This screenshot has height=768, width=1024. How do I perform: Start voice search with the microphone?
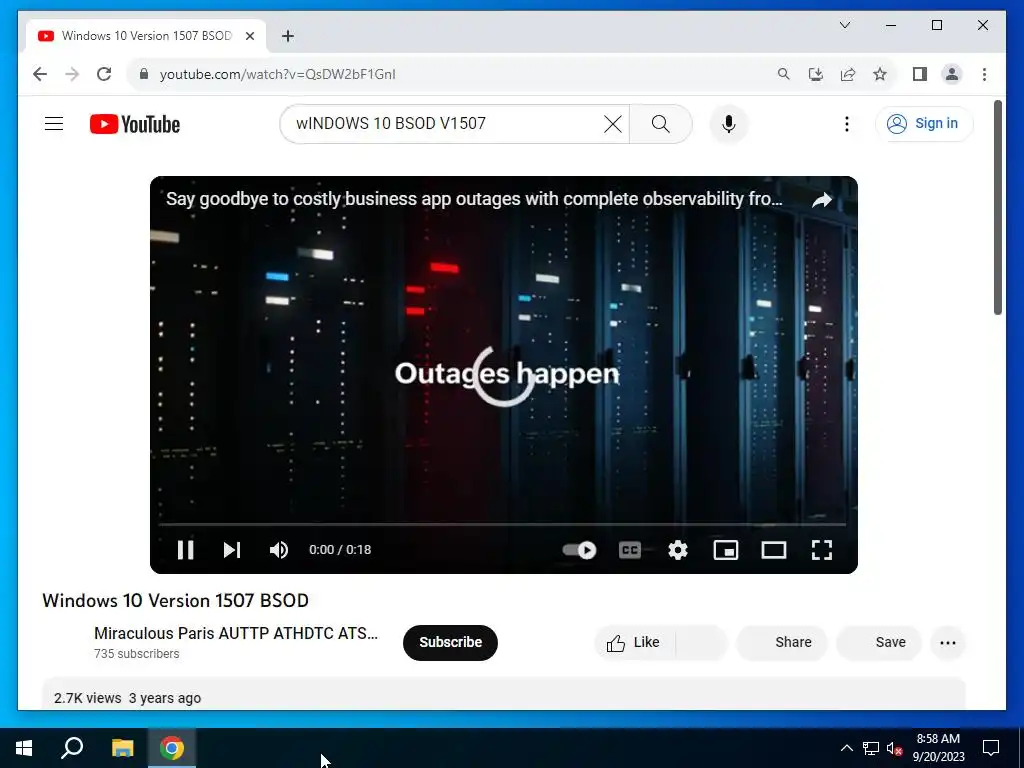pos(729,123)
